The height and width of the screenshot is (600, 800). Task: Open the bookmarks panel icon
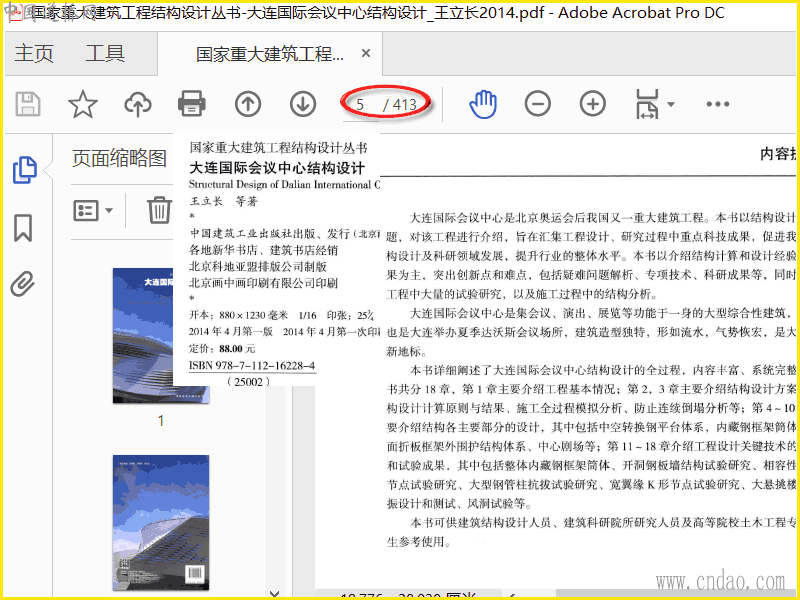coord(23,228)
